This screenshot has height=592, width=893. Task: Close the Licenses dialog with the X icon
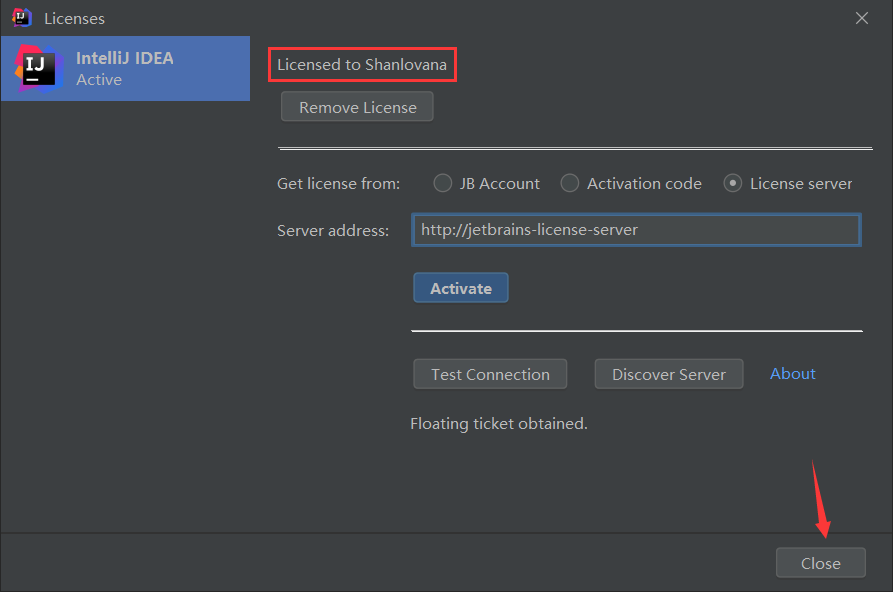point(862,17)
